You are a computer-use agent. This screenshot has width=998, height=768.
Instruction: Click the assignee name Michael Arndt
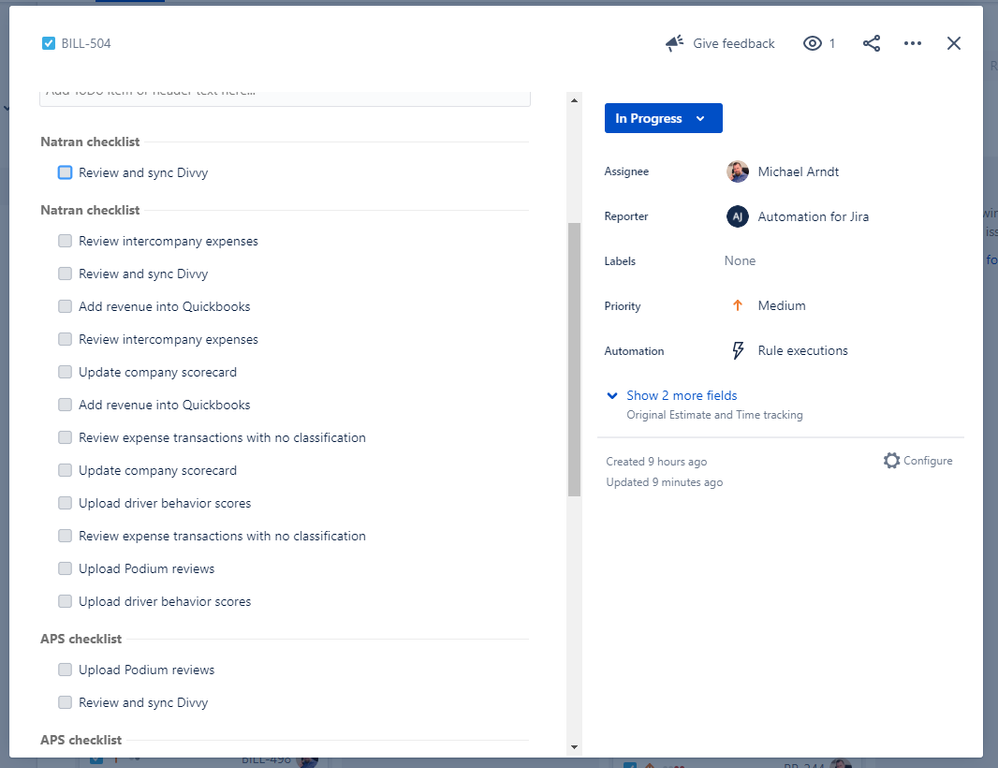pyautogui.click(x=798, y=172)
